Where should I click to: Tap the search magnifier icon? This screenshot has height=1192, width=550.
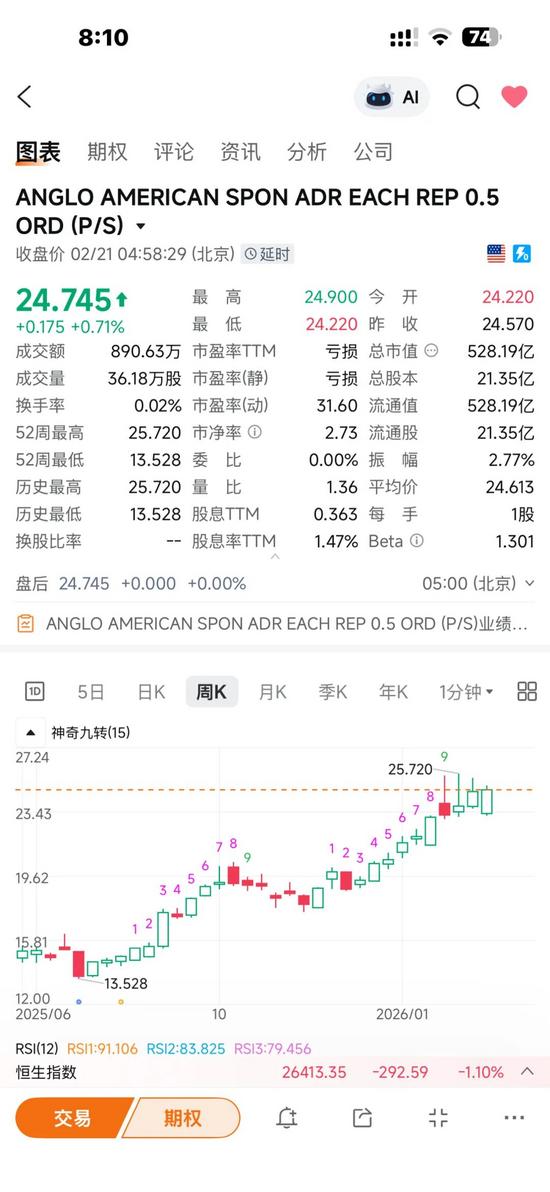click(468, 97)
